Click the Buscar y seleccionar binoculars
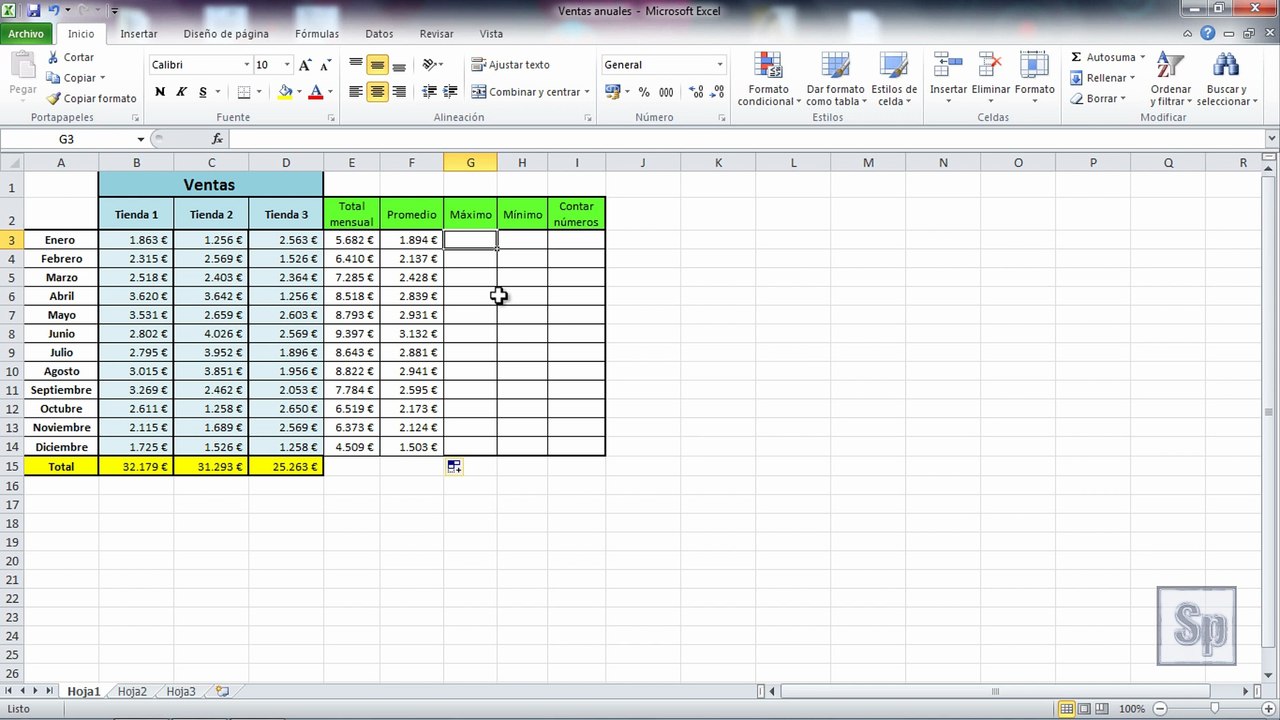Viewport: 1280px width, 720px height. [x=1226, y=66]
